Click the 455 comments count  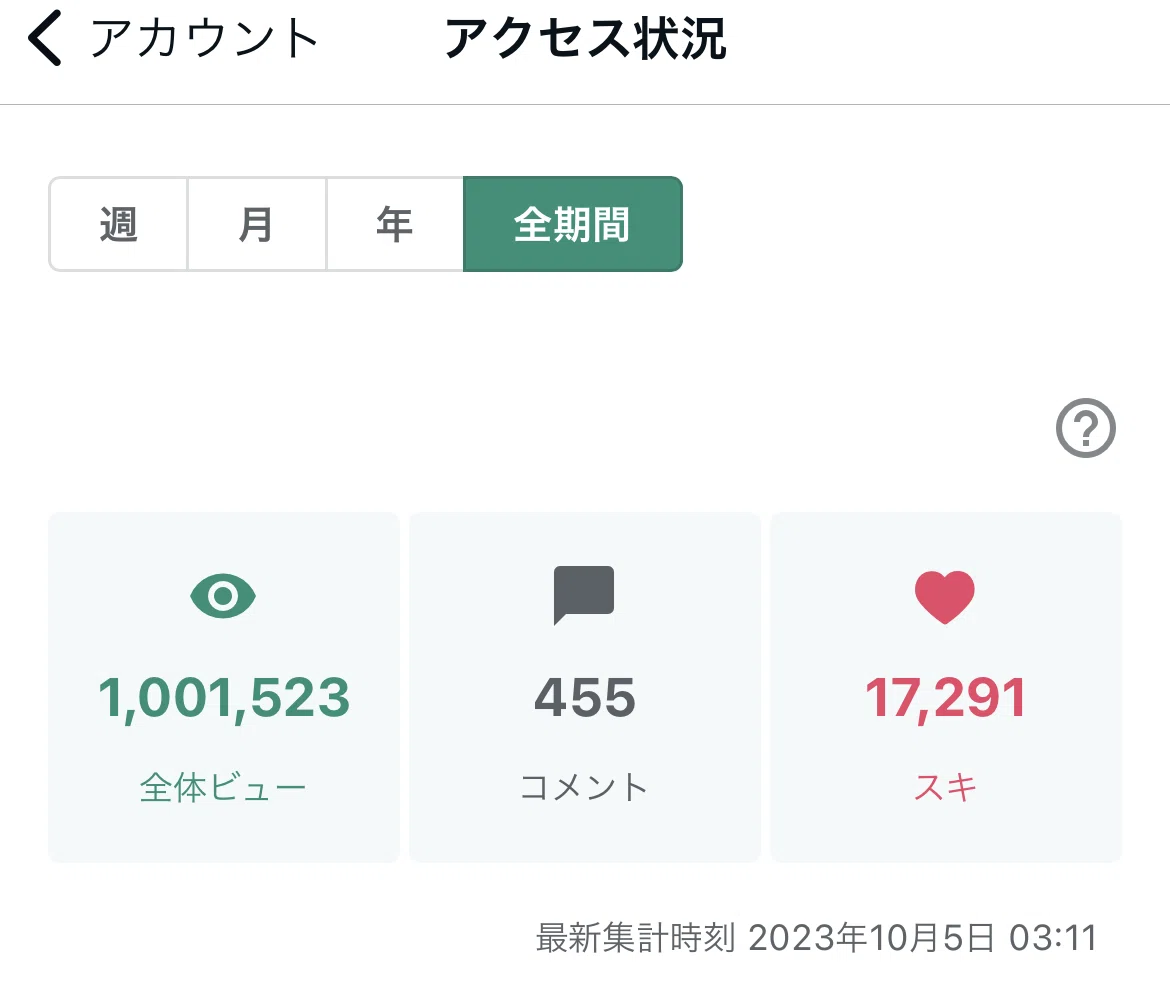585,699
